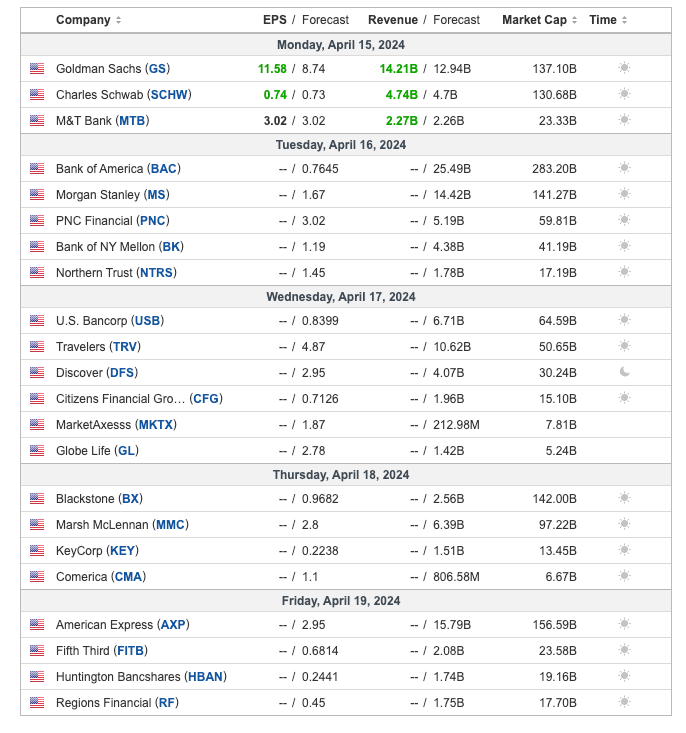Click the sun time icon in KeyCorp row

click(x=624, y=550)
